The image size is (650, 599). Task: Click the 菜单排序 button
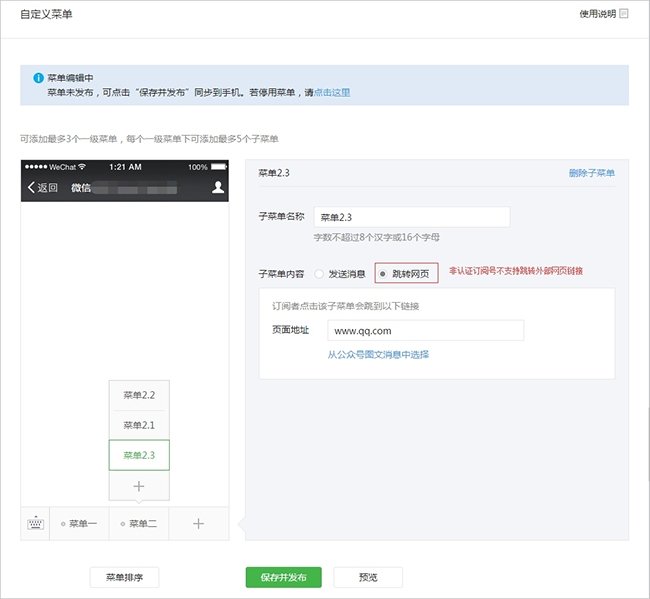pos(124,577)
